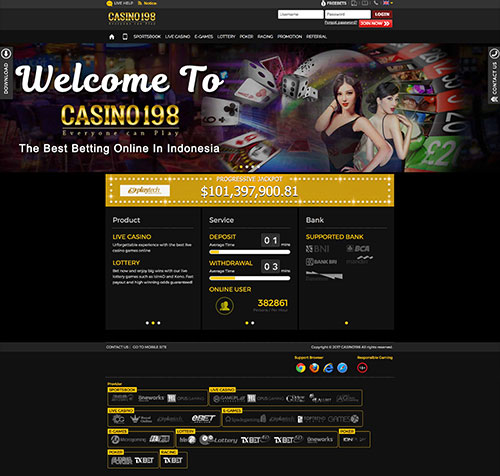
Task: Click the Lottery product heading
Action: (x=126, y=263)
